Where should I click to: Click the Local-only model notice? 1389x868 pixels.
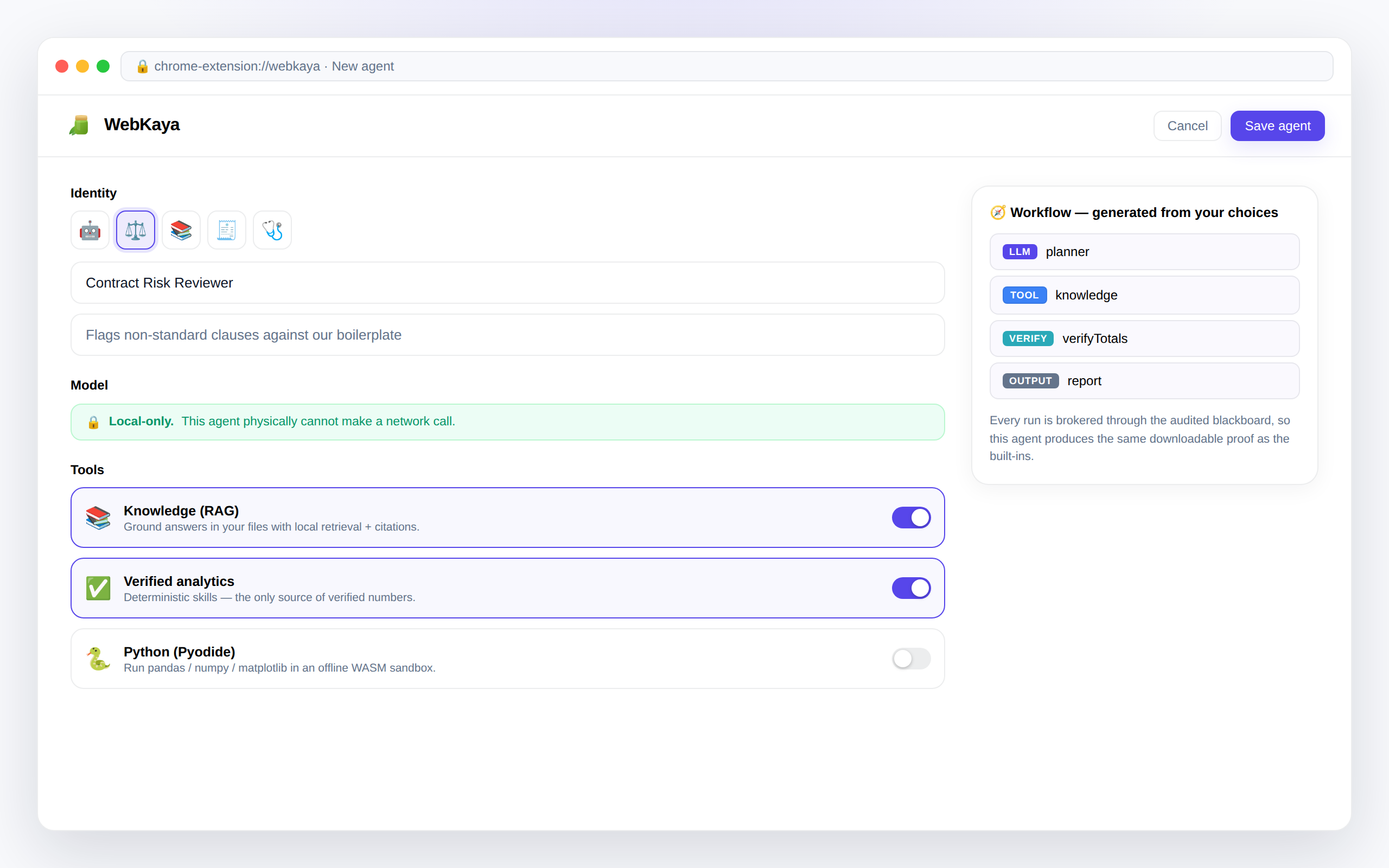507,422
